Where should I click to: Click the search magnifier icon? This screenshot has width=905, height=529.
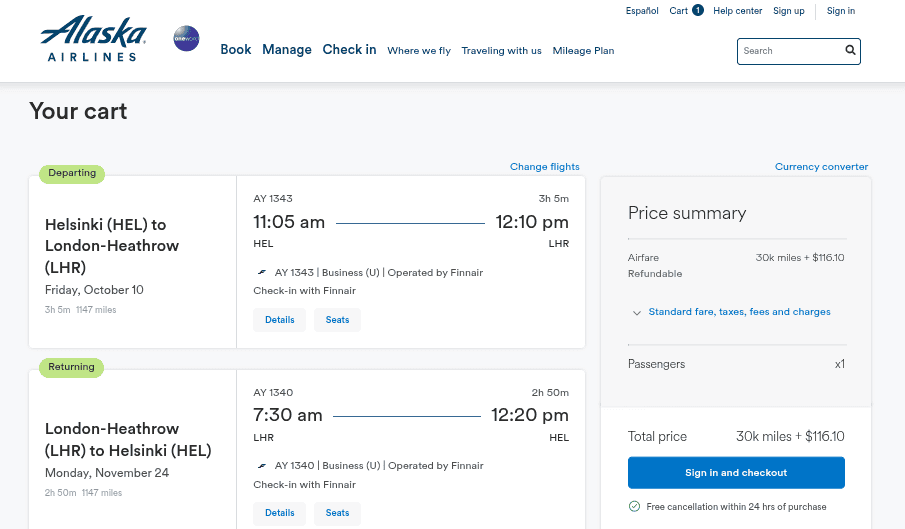pos(850,50)
